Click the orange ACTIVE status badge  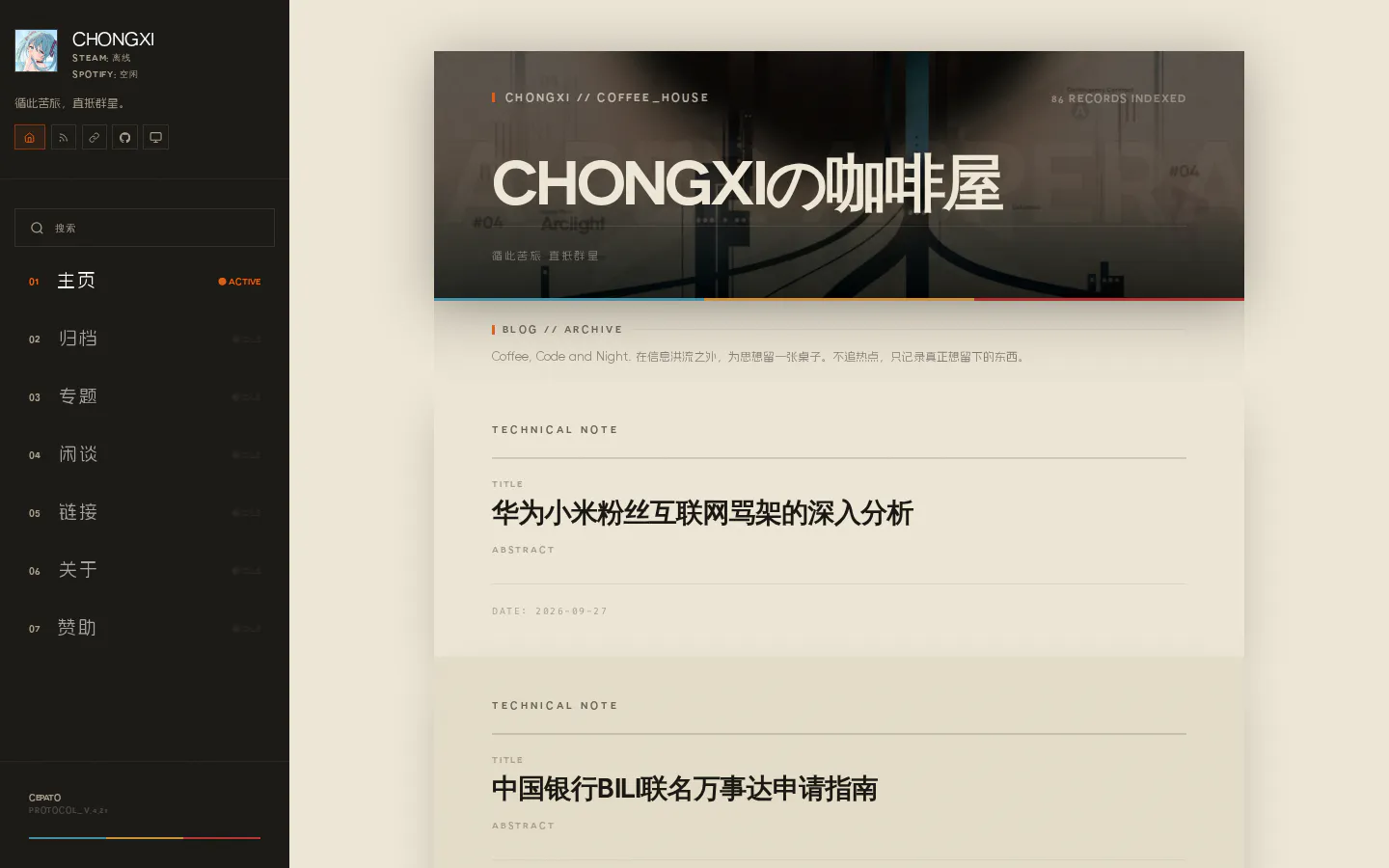tap(239, 282)
